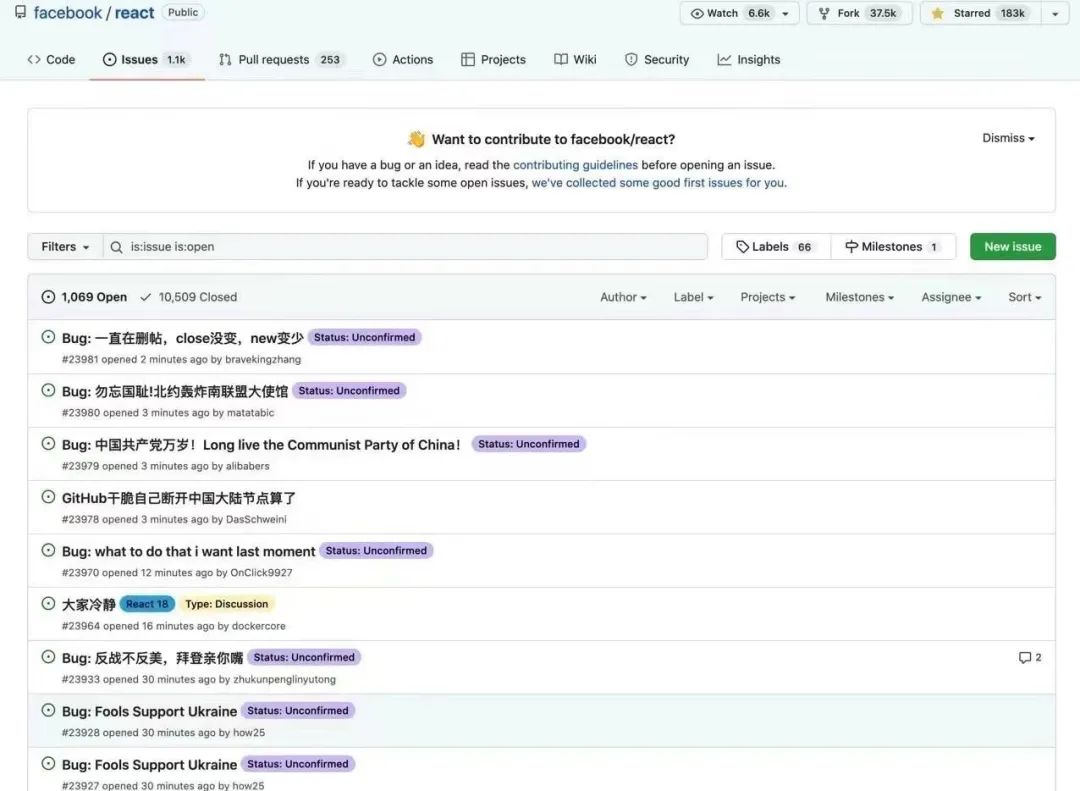
Task: Click the open-issue icon for issue #23980
Action: (48, 390)
